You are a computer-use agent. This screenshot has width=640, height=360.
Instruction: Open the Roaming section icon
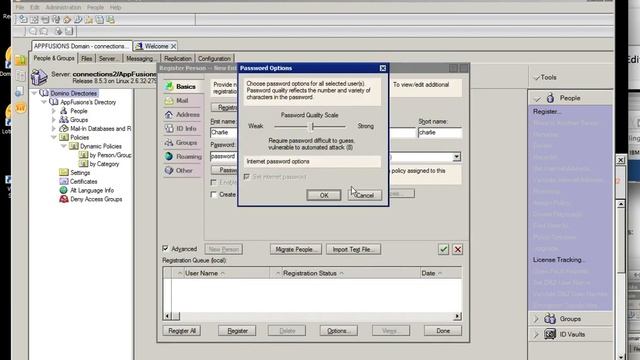point(169,156)
